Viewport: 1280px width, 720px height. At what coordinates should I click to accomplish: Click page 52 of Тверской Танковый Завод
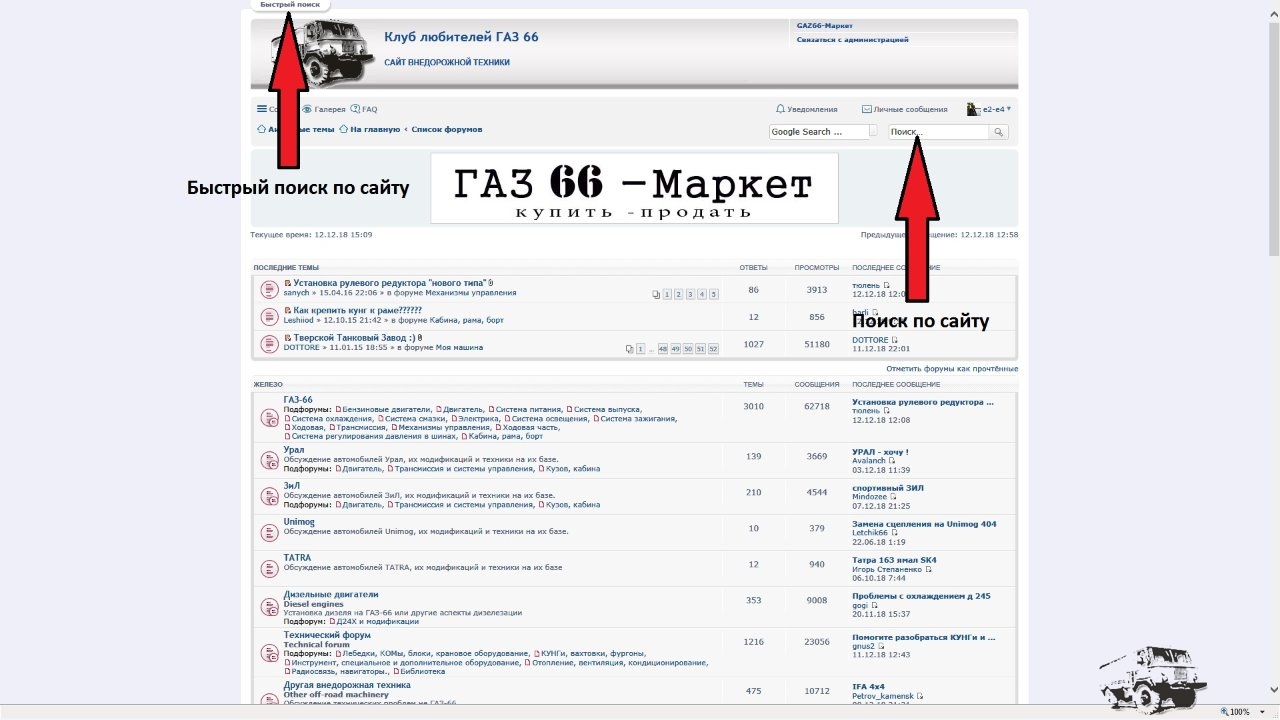click(x=713, y=349)
